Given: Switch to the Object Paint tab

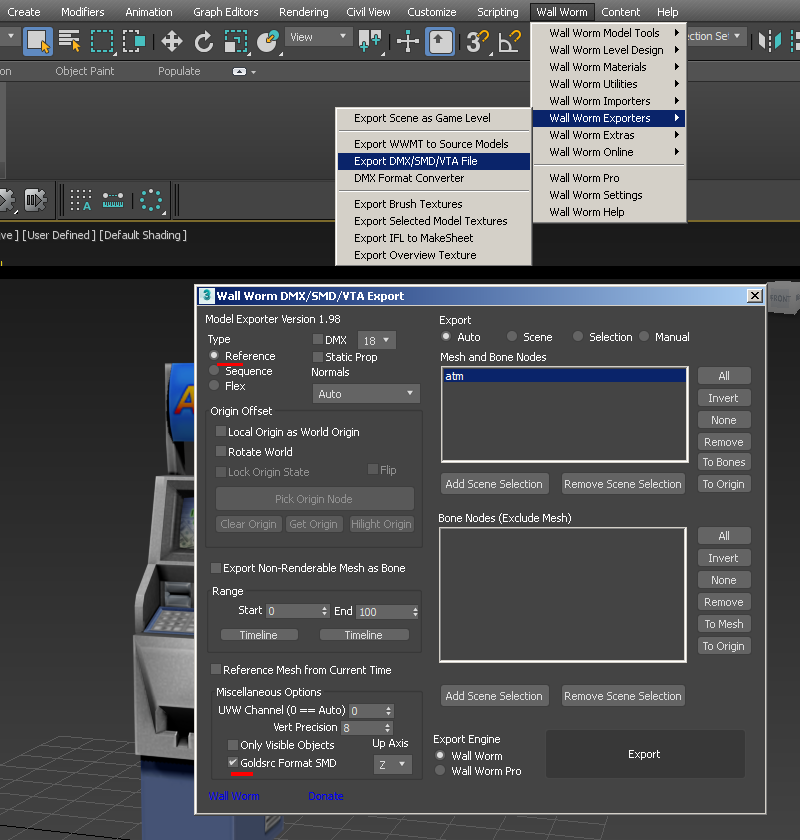Looking at the screenshot, I should (85, 71).
